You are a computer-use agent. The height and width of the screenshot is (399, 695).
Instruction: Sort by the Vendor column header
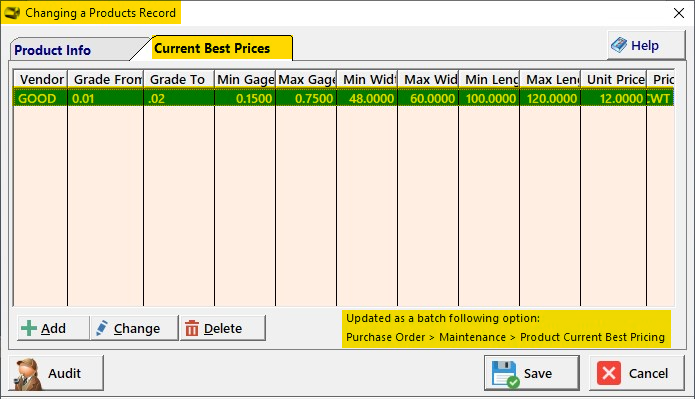pyautogui.click(x=41, y=79)
